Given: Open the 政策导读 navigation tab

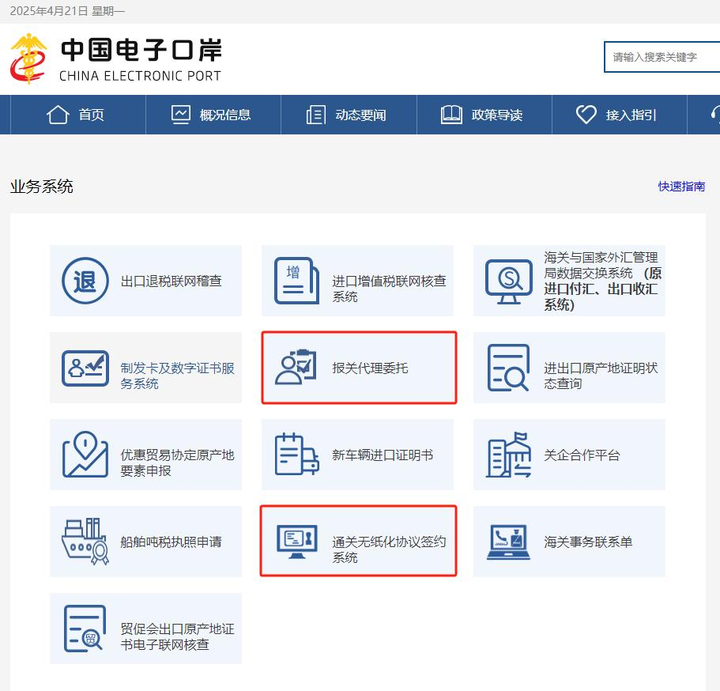Looking at the screenshot, I should [x=484, y=114].
